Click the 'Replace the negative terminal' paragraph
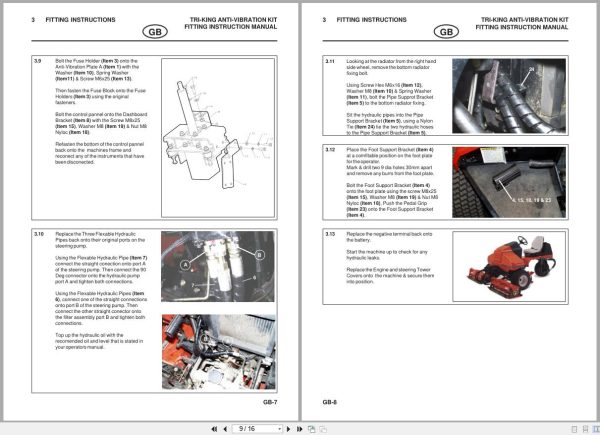Viewport: 600px width, 435px height. coord(389,237)
